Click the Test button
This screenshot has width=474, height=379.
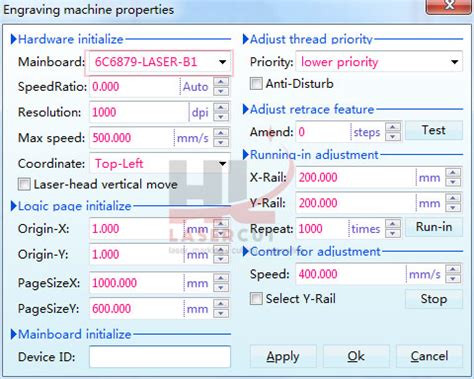click(x=434, y=130)
